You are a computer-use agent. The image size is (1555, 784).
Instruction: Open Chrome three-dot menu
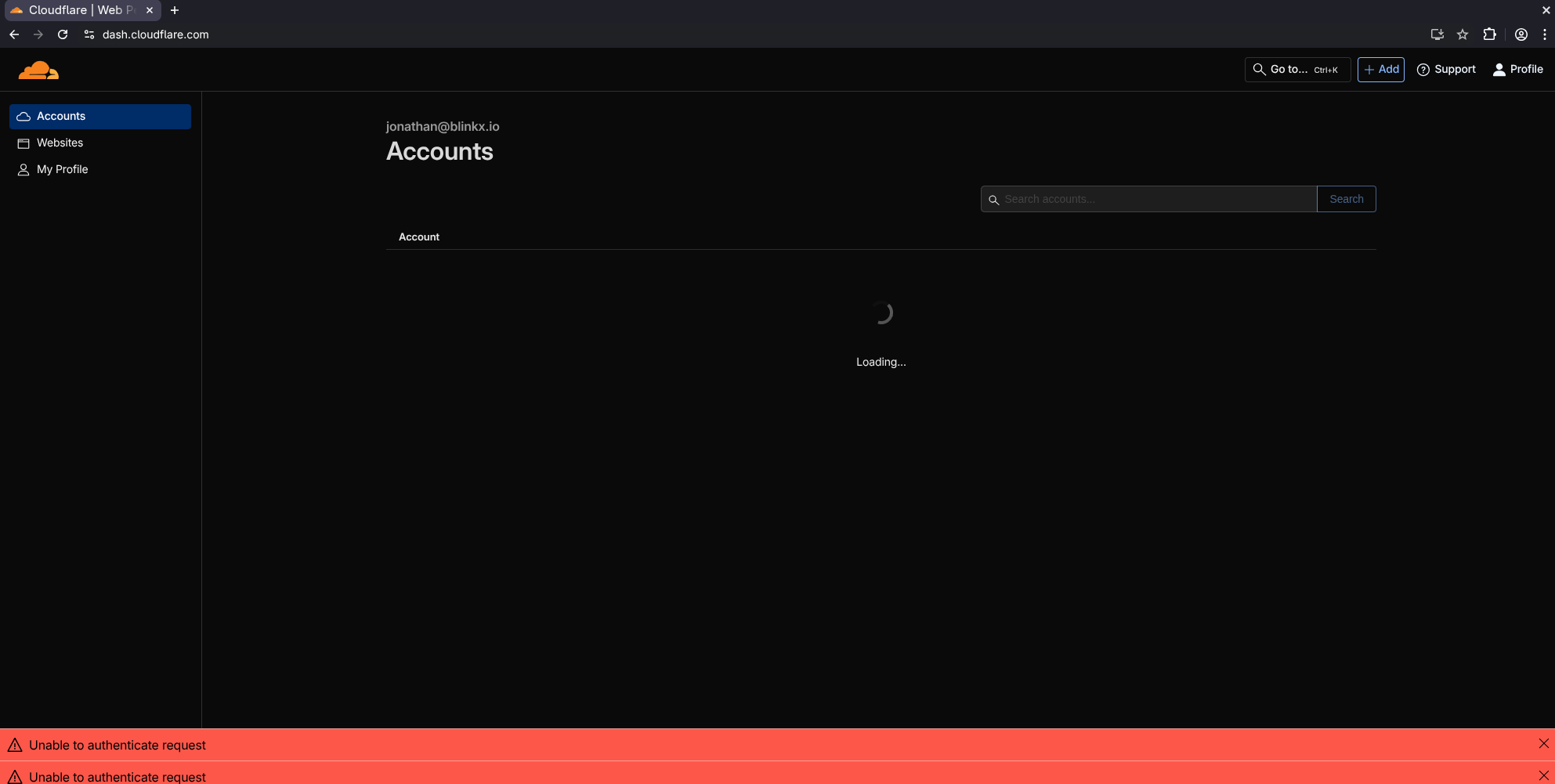pos(1545,34)
